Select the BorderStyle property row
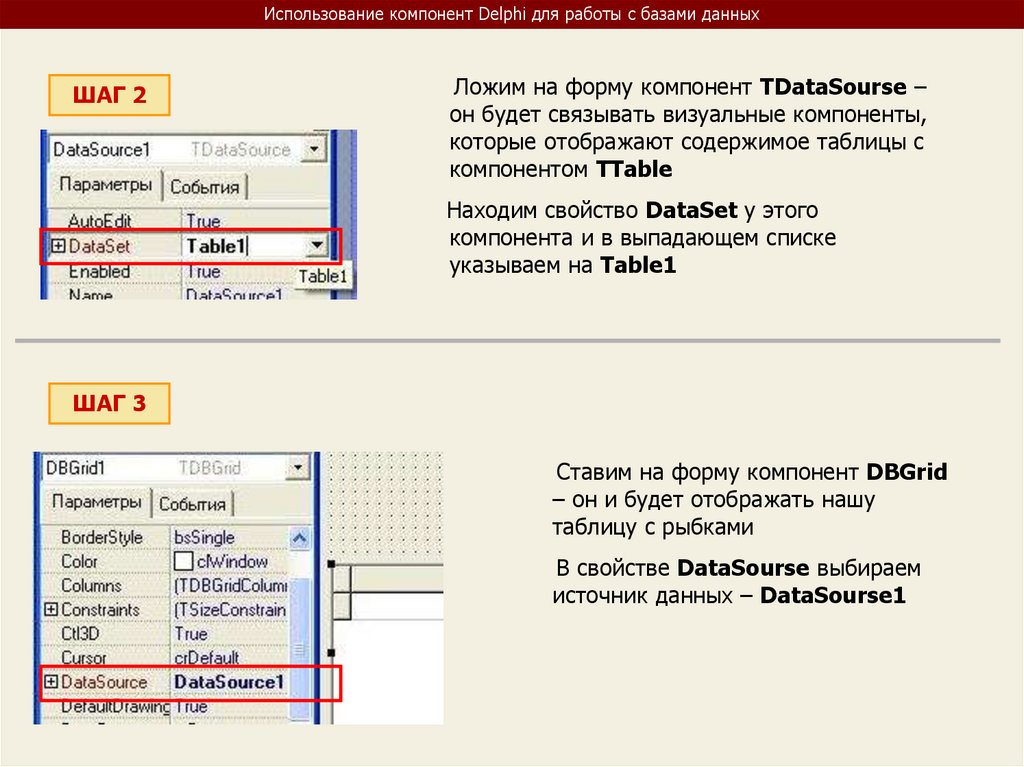Viewport: 1024px width, 767px height. coord(165,537)
